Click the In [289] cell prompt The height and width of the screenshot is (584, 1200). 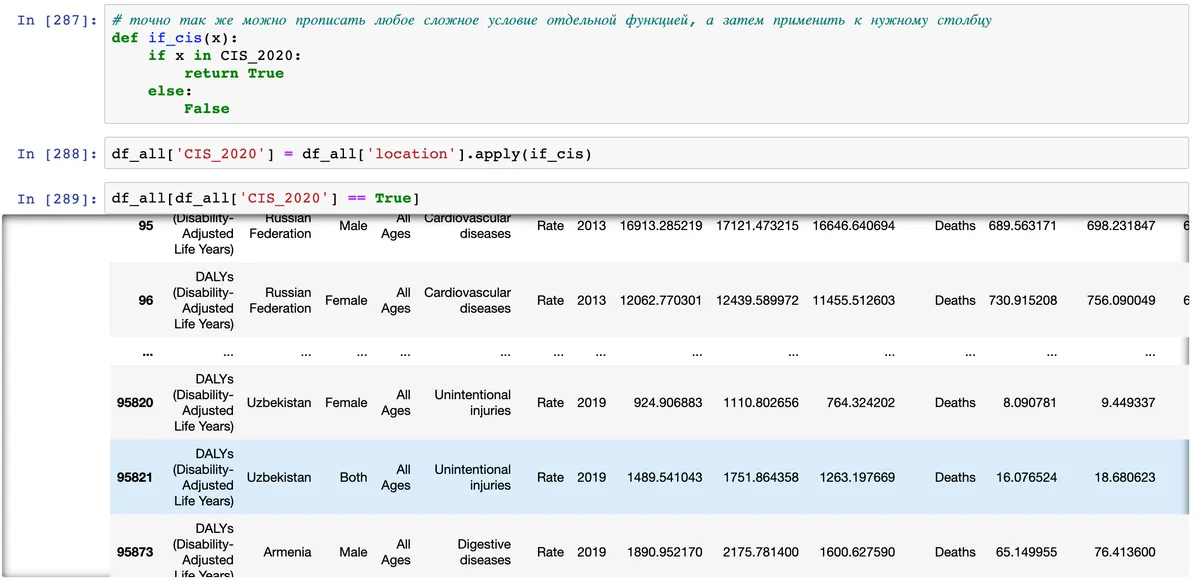pyautogui.click(x=58, y=199)
